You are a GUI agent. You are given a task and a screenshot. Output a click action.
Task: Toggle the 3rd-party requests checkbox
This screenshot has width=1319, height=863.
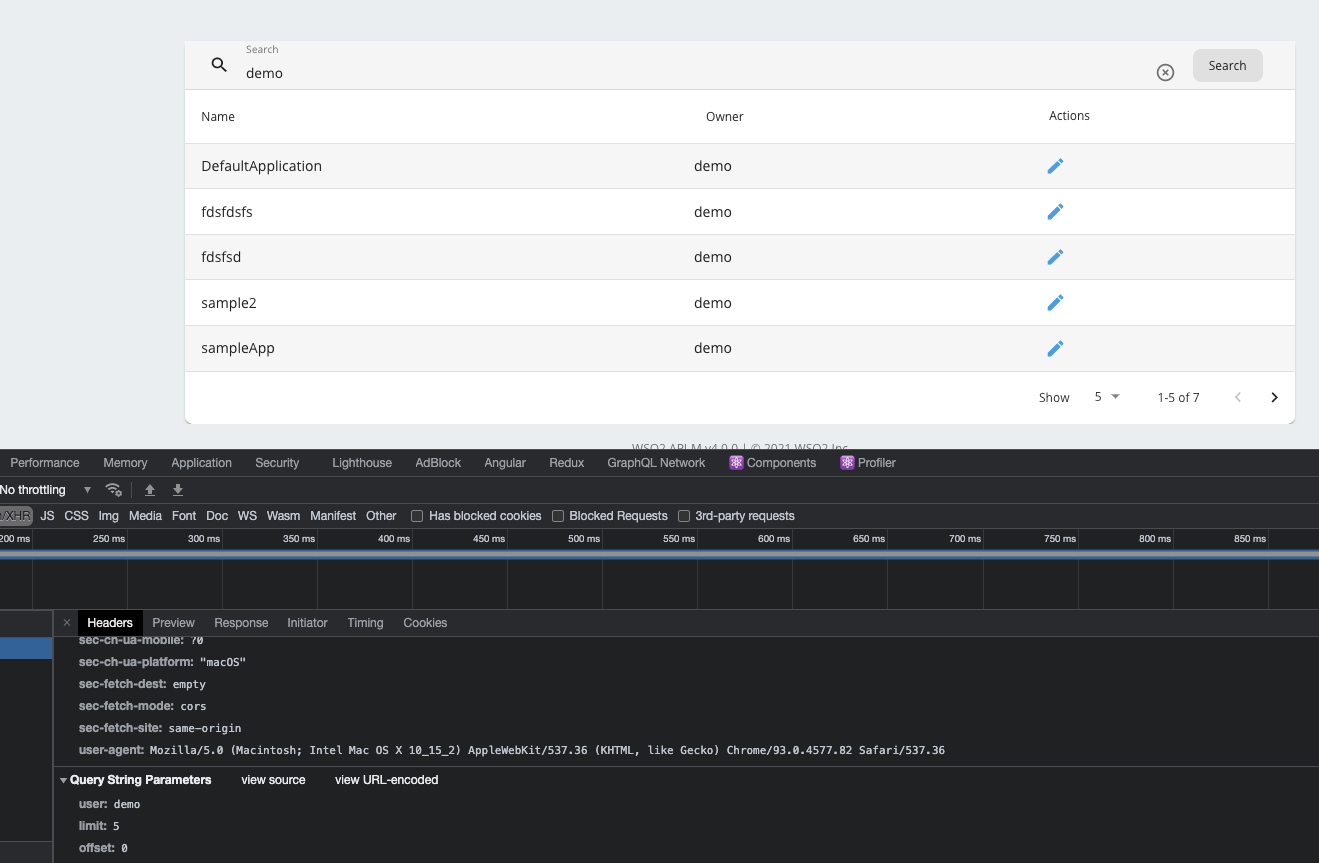(683, 516)
